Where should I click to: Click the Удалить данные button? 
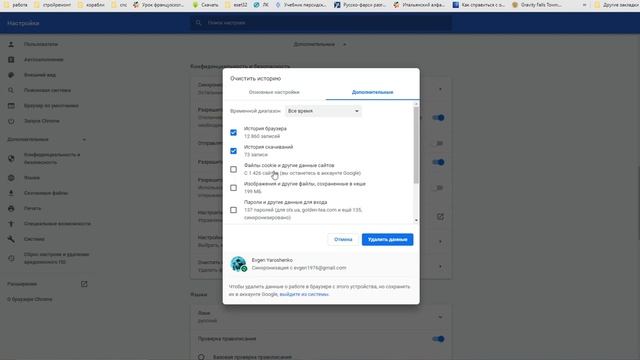pyautogui.click(x=387, y=240)
